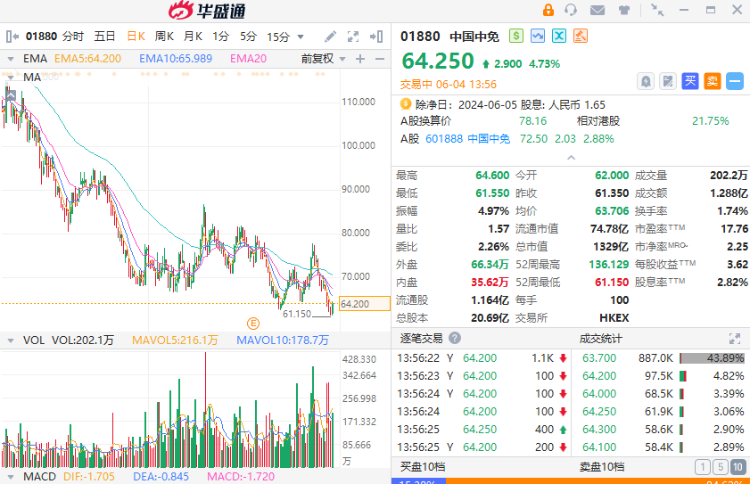Select 卖盘10档 heading

point(602,467)
